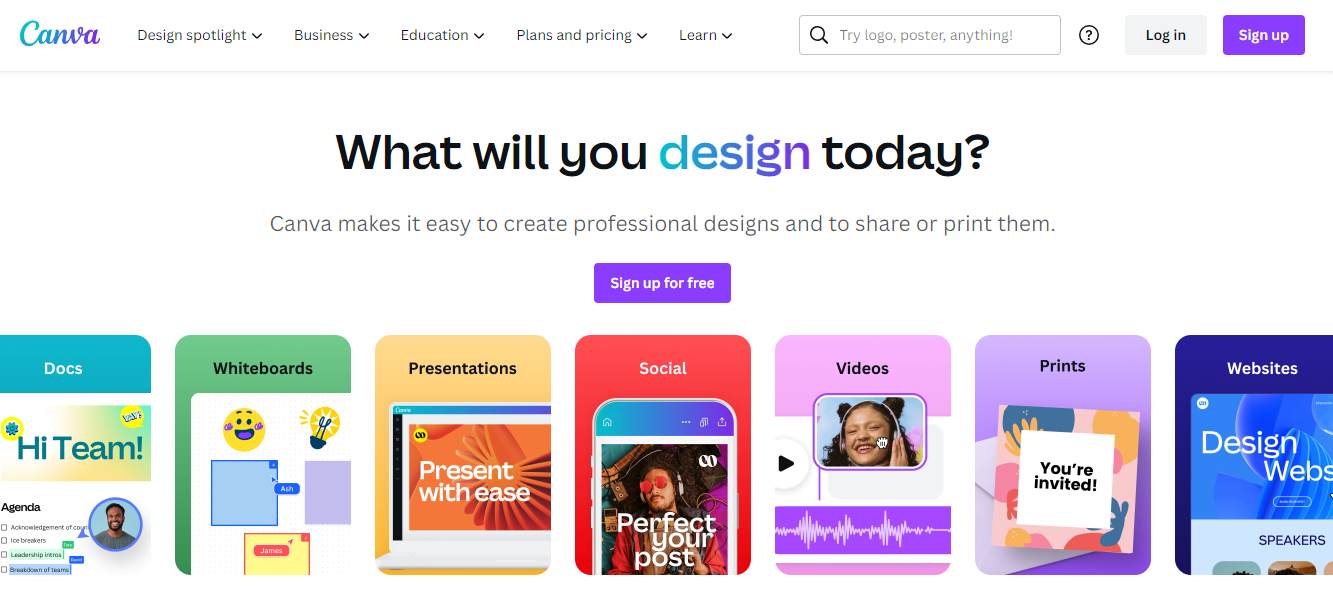Open the Prints category card

pos(1063,455)
